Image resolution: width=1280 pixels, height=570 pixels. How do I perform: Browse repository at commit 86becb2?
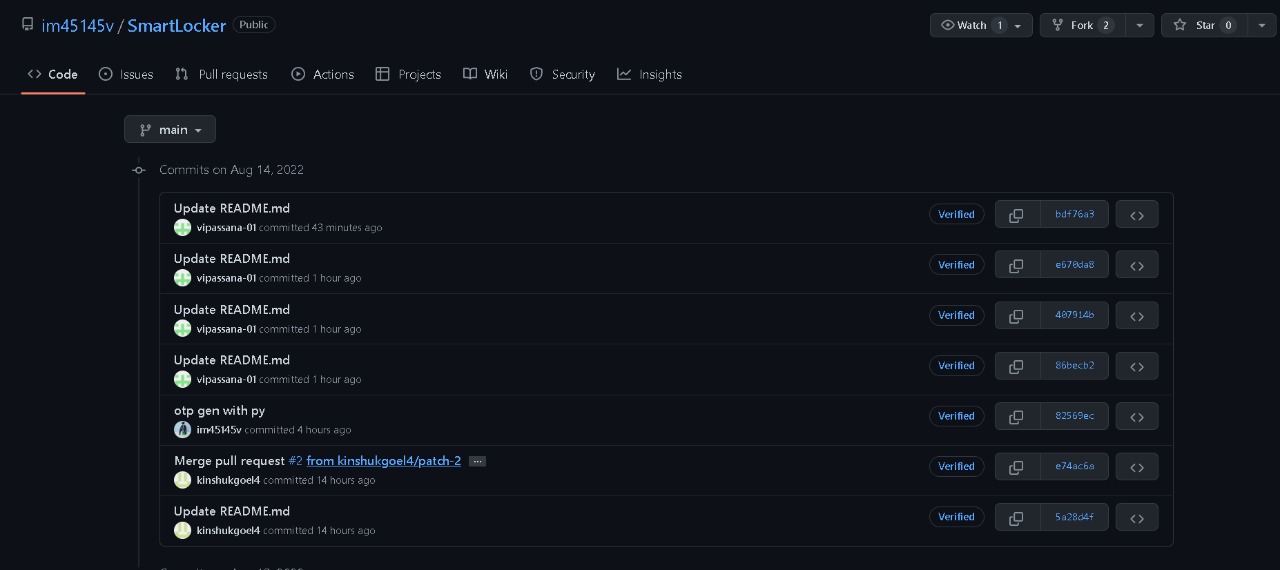1137,366
